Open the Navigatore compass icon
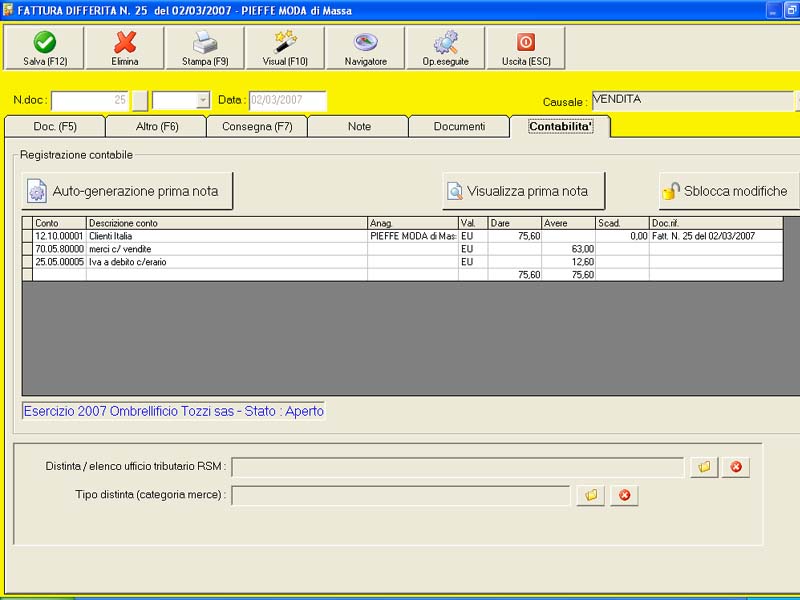The image size is (800, 600). pyautogui.click(x=365, y=48)
